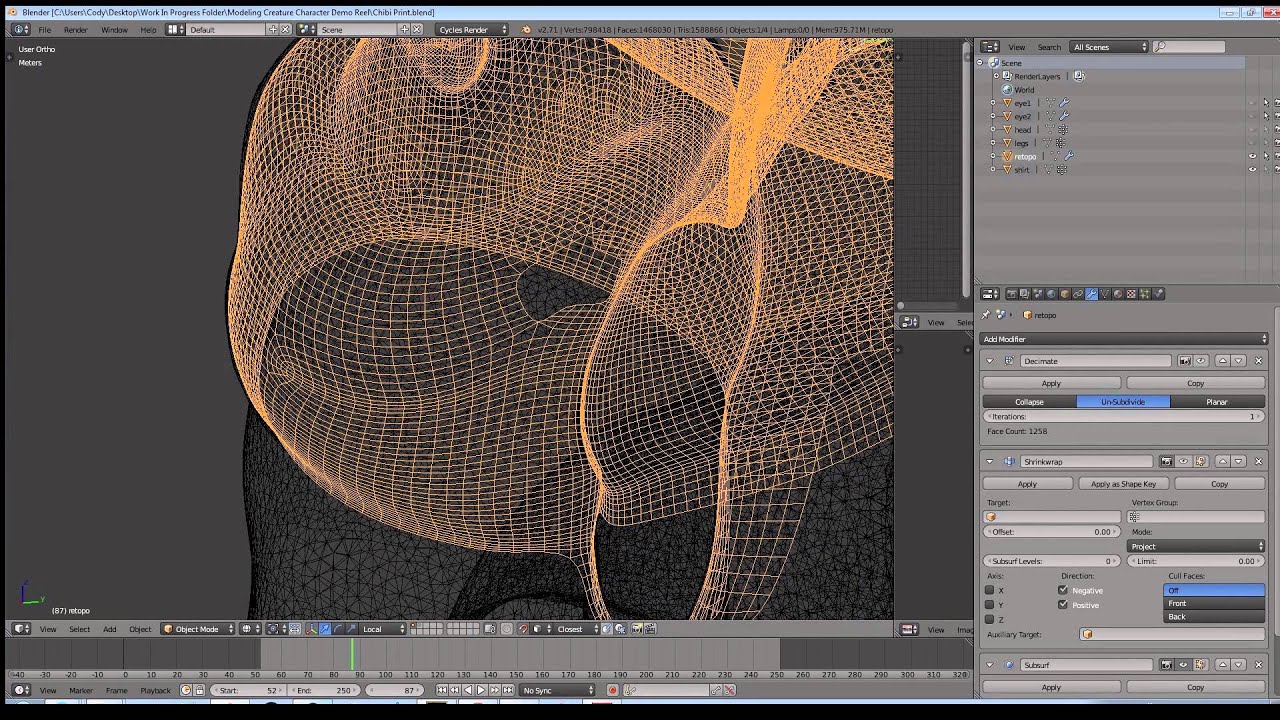
Task: Select the Collapse decimate mode
Action: tap(1029, 401)
